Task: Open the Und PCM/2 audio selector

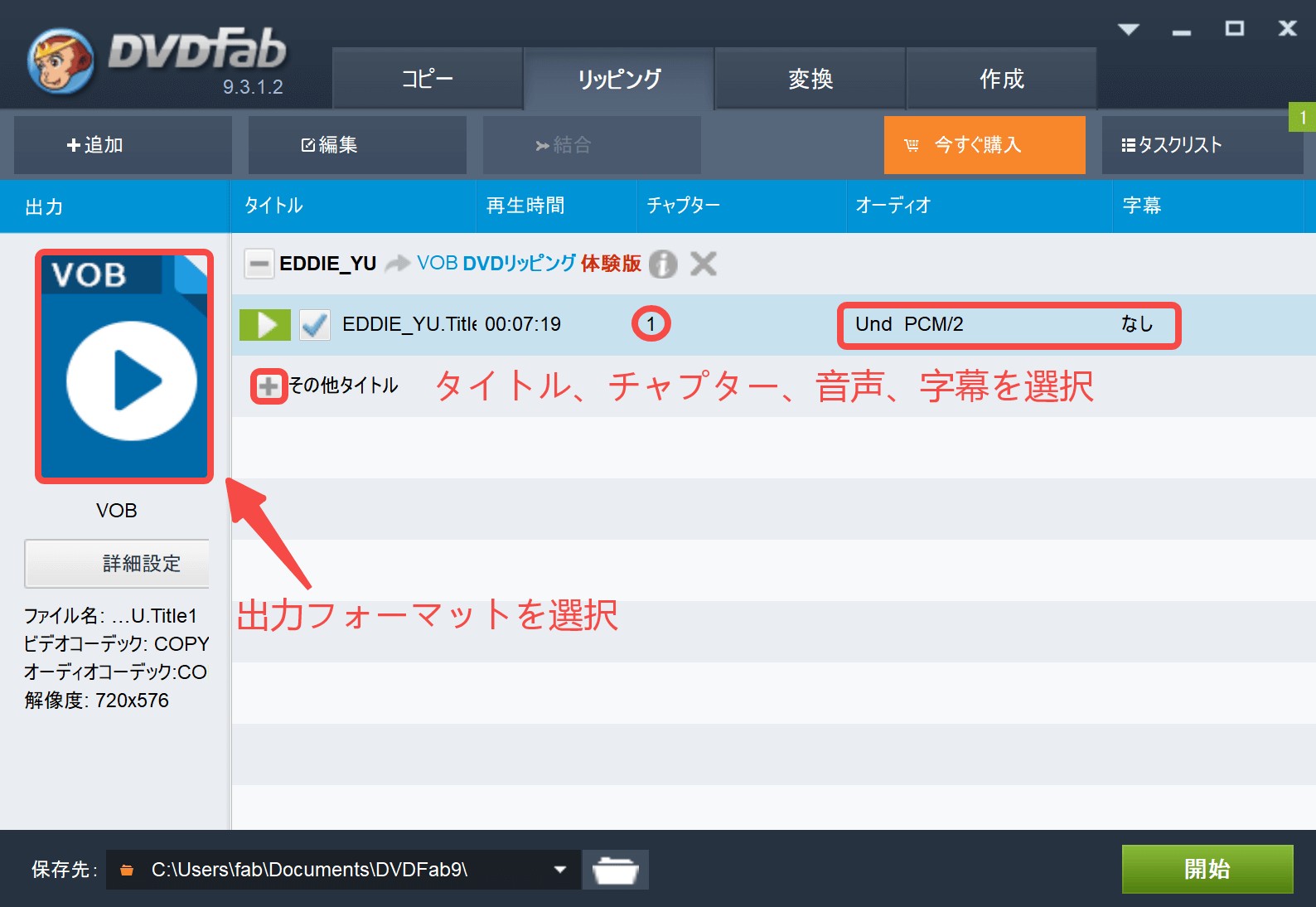Action: 909,324
